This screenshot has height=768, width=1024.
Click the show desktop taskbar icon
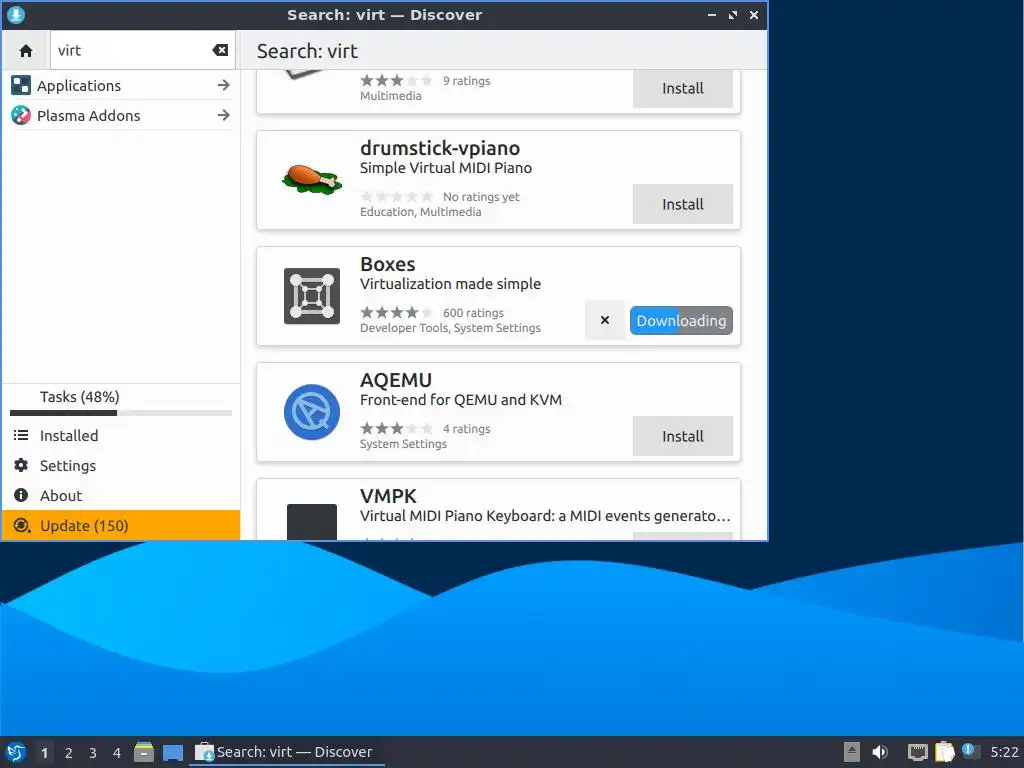click(172, 752)
